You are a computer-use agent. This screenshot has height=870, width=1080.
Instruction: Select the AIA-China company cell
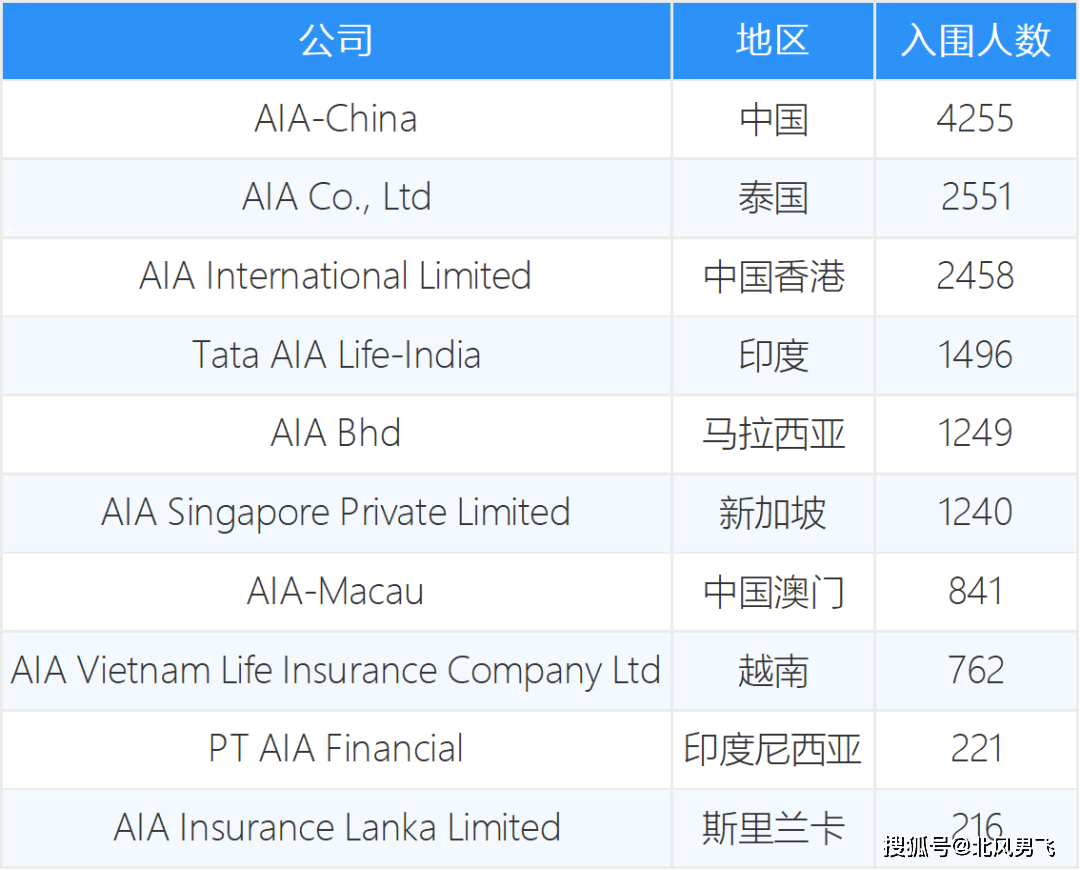click(336, 119)
